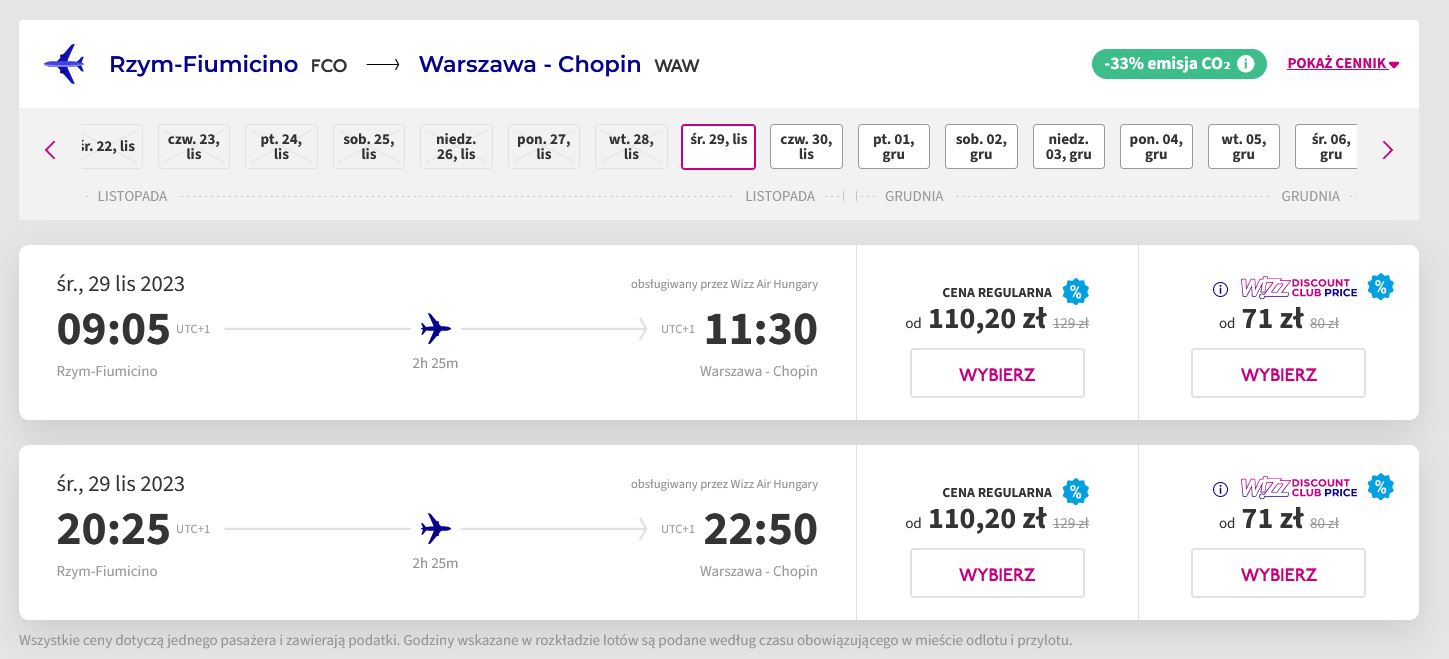Click the -33% emisja CO₂ green badge
Viewport: 1449px width, 659px height.
click(1179, 64)
